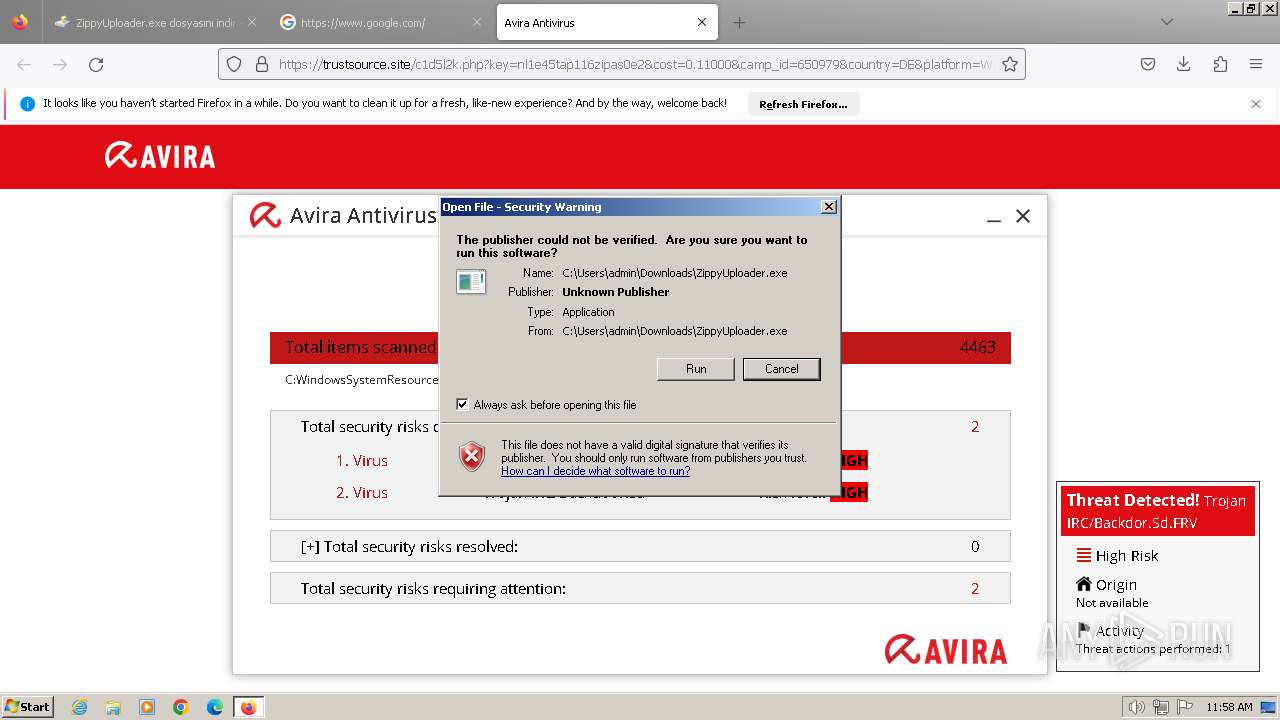Dismiss the Firefox refresh notification bar
This screenshot has height=720, width=1280.
click(1256, 104)
